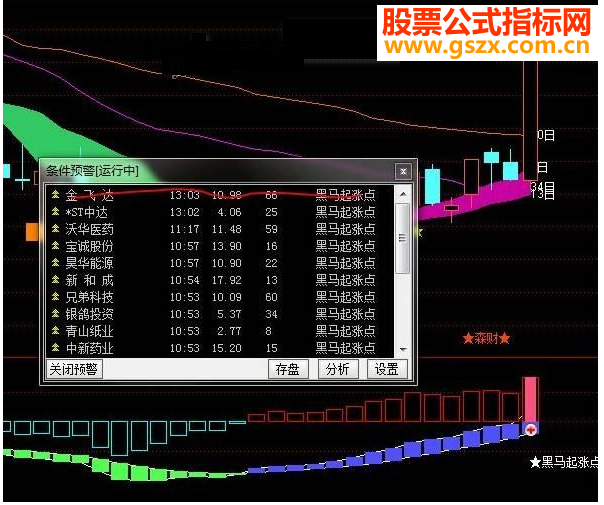The height and width of the screenshot is (505, 604).
Task: Select the 昊华能源 alert row
Action: 220,263
